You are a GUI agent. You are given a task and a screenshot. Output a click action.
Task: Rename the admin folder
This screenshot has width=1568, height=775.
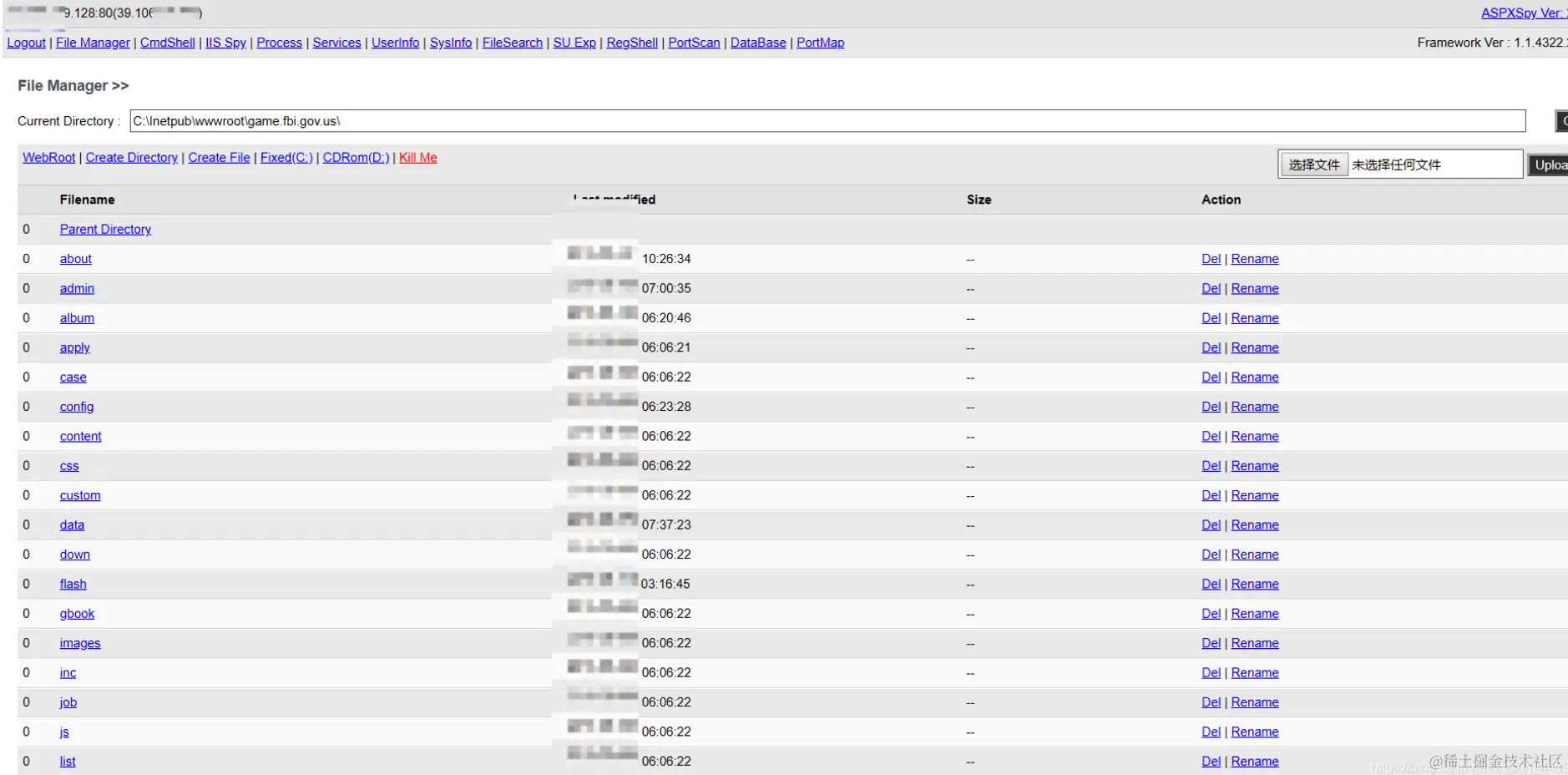click(1255, 288)
